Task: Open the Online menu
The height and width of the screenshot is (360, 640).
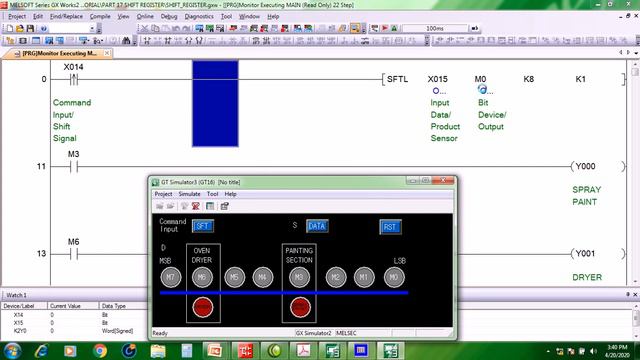Action: pyautogui.click(x=145, y=16)
